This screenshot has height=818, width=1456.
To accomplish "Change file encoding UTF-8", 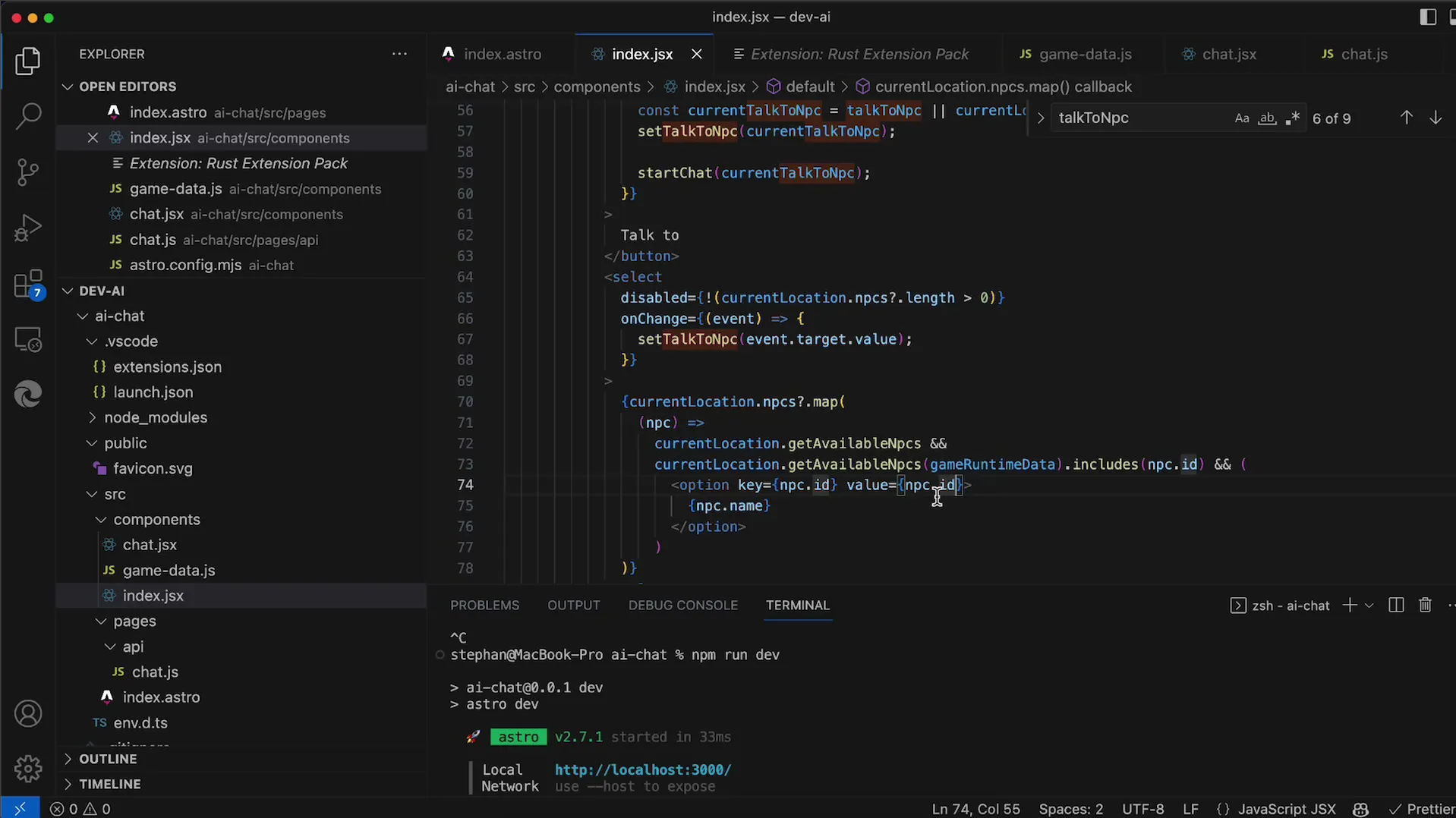I will coord(1142,809).
